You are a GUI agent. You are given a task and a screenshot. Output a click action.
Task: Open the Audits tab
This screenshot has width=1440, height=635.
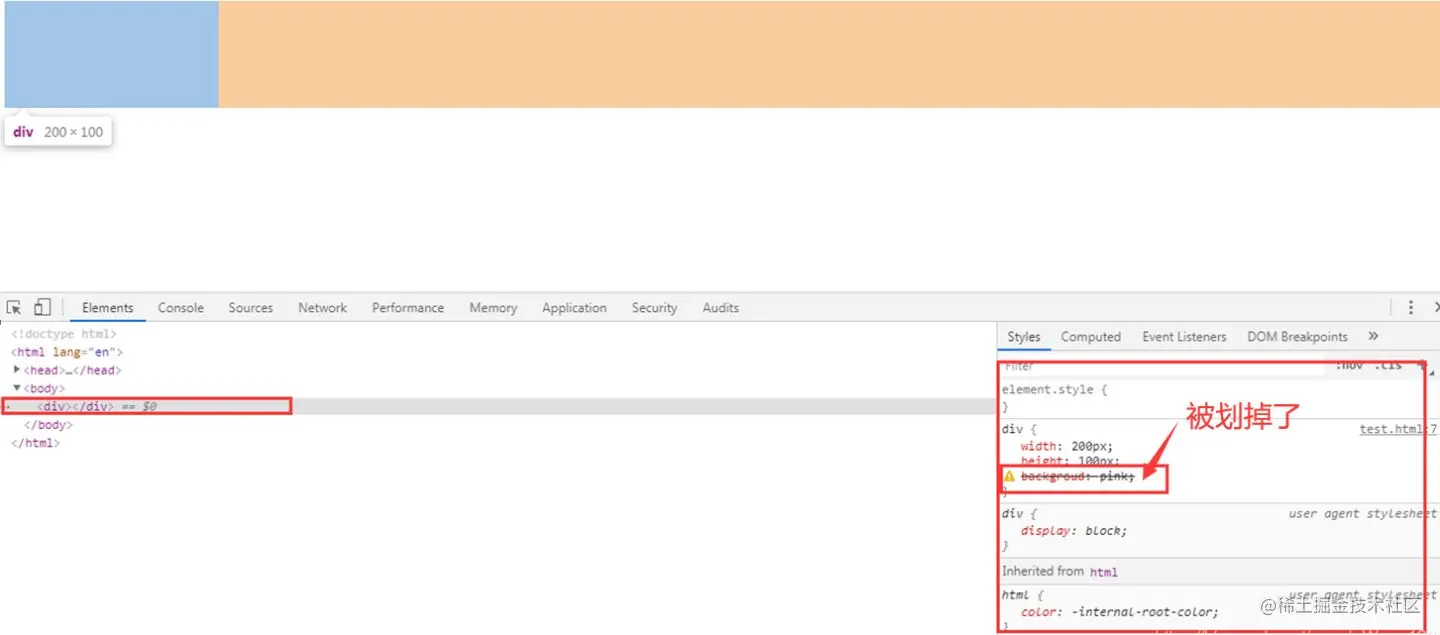coord(720,308)
